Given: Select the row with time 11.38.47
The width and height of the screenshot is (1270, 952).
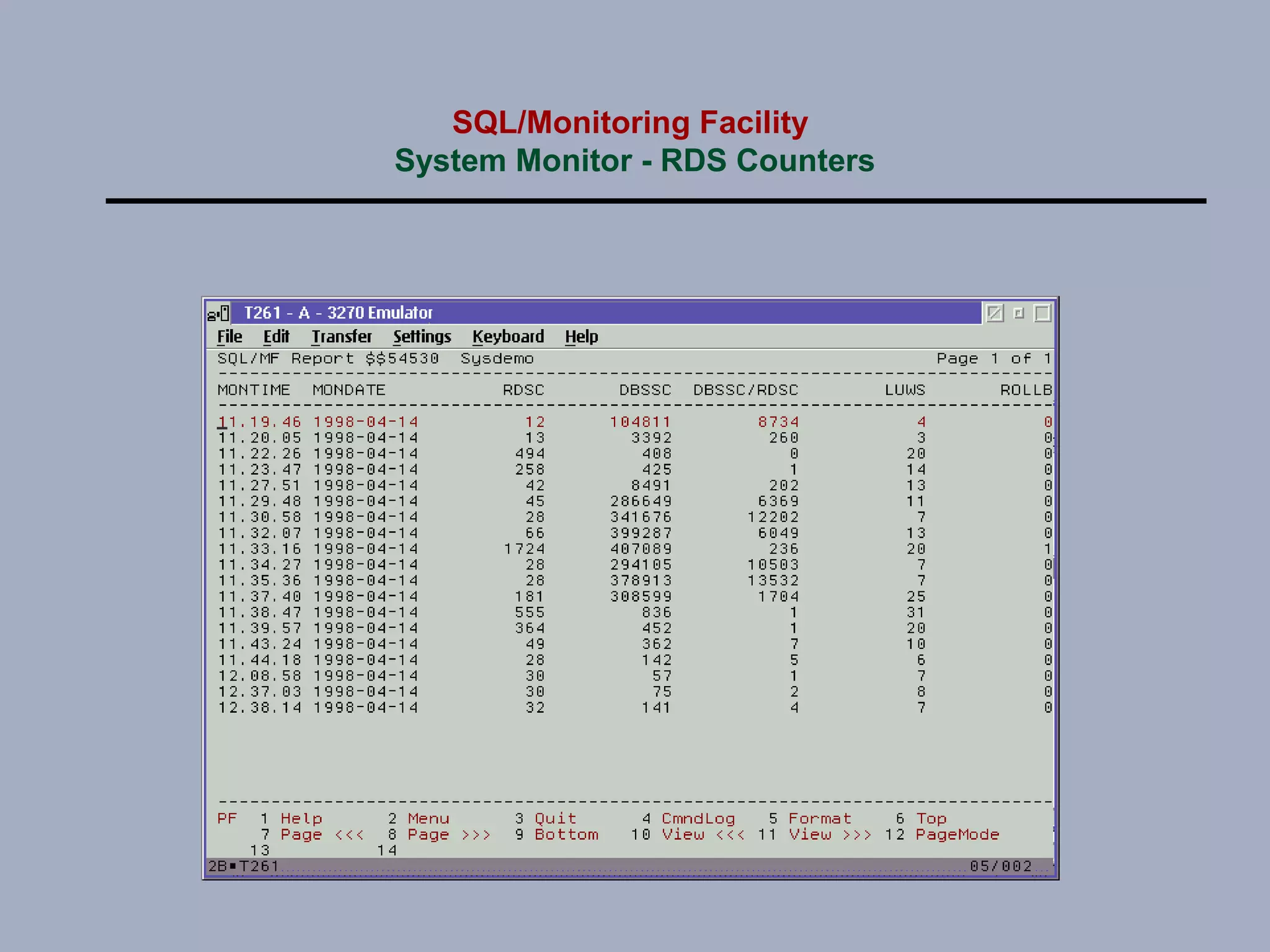Looking at the screenshot, I should tap(635, 612).
